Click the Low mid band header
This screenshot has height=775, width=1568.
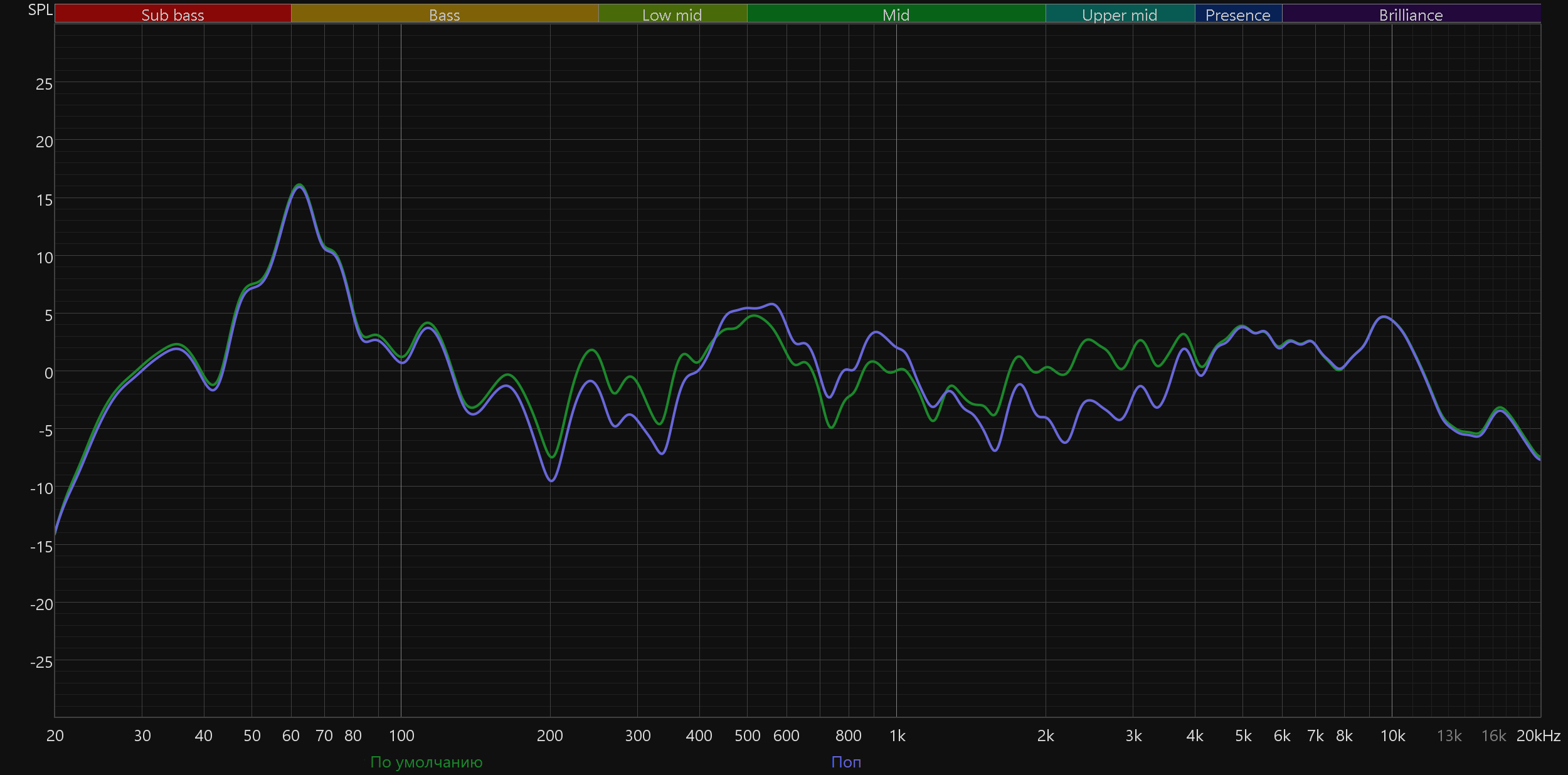click(x=672, y=14)
